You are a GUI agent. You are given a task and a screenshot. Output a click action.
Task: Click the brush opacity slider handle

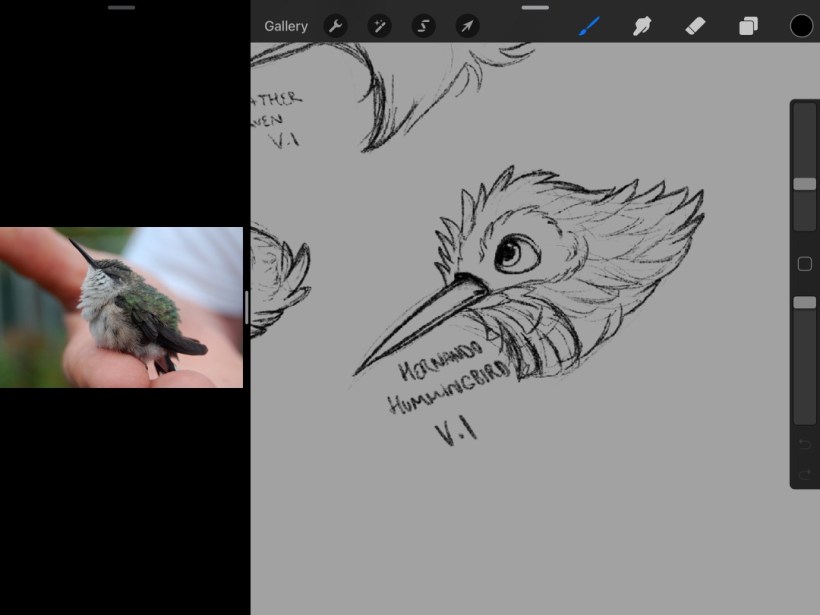coord(804,302)
